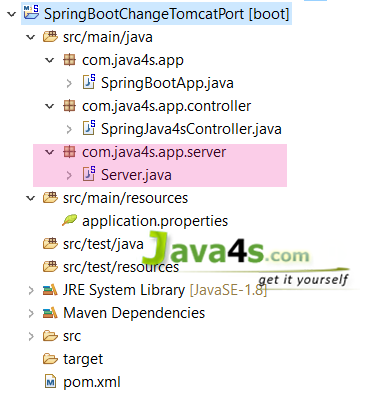Select SpringJava4sController.java file name
Screen dimensions: 379x401
191,129
